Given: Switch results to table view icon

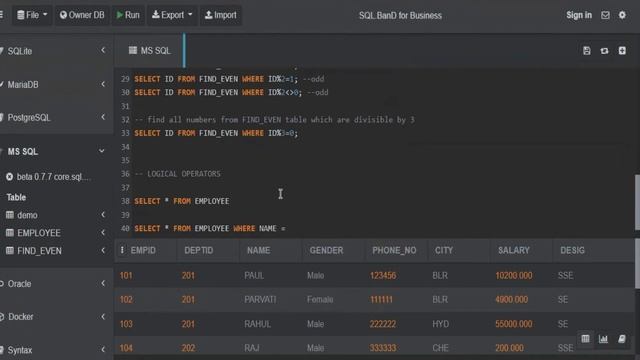Looking at the screenshot, I should click(x=585, y=339).
